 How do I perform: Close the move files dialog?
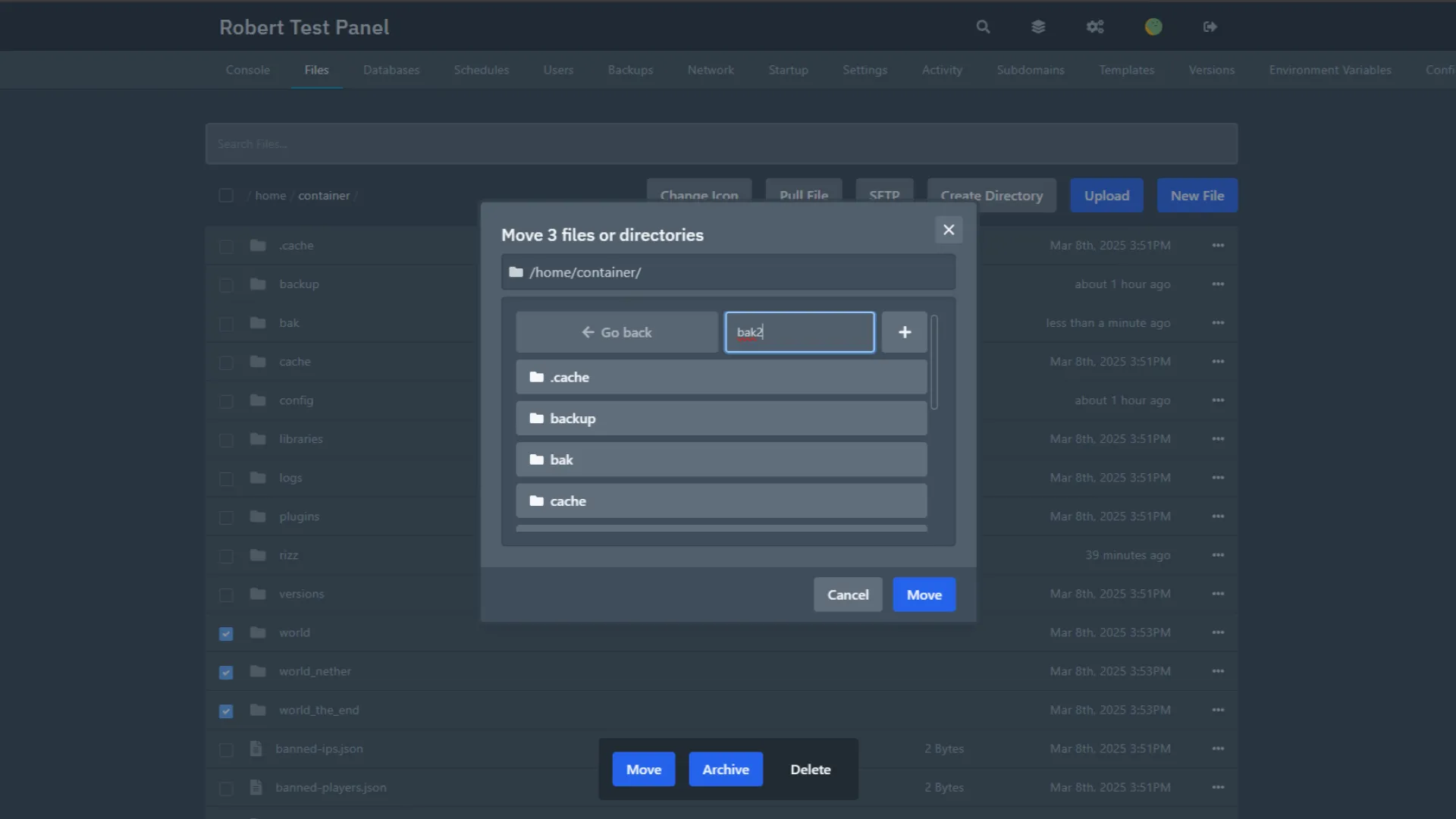tap(949, 230)
